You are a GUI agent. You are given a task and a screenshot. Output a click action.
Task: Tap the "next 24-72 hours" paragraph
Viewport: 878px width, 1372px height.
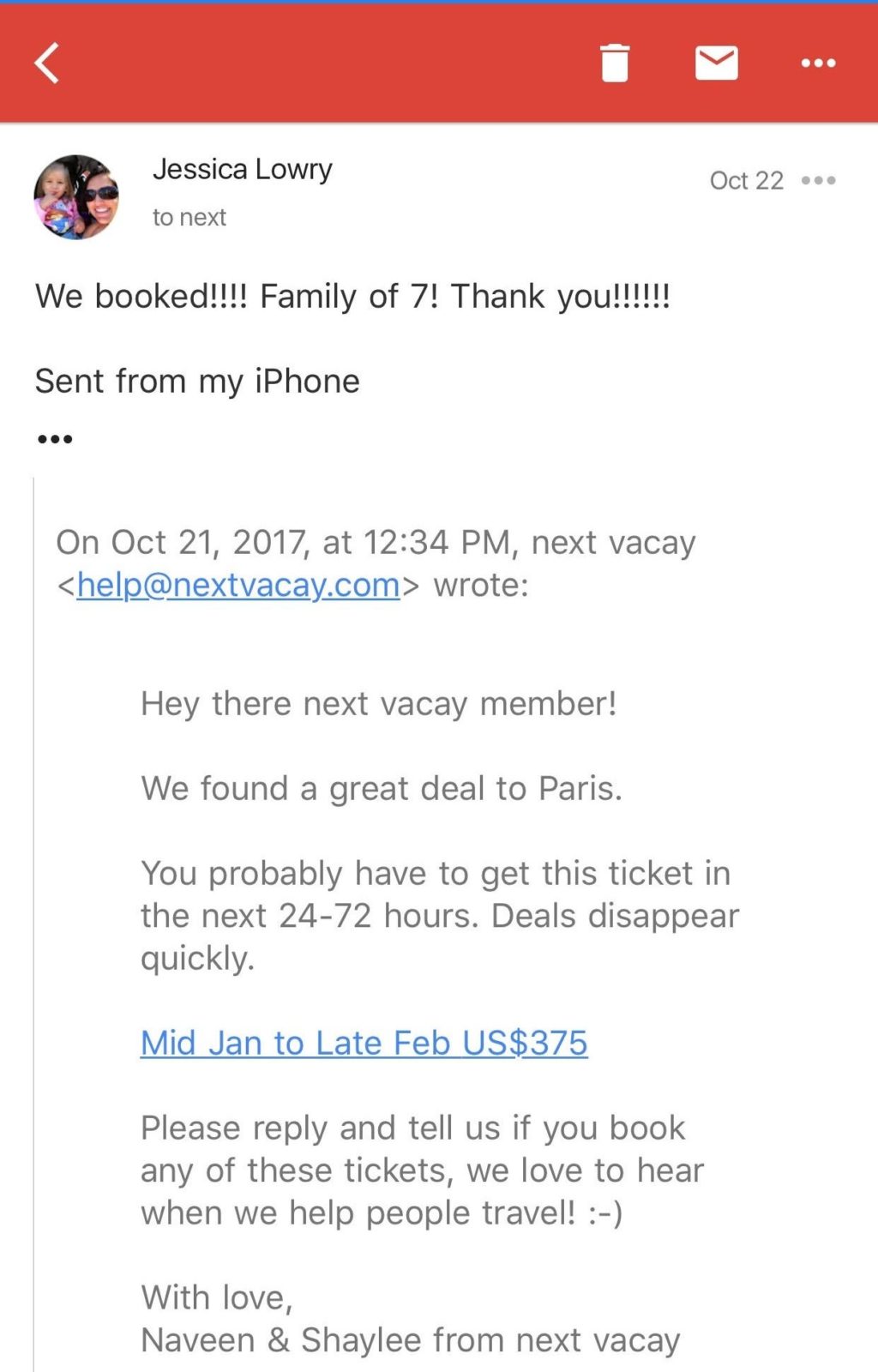439,915
